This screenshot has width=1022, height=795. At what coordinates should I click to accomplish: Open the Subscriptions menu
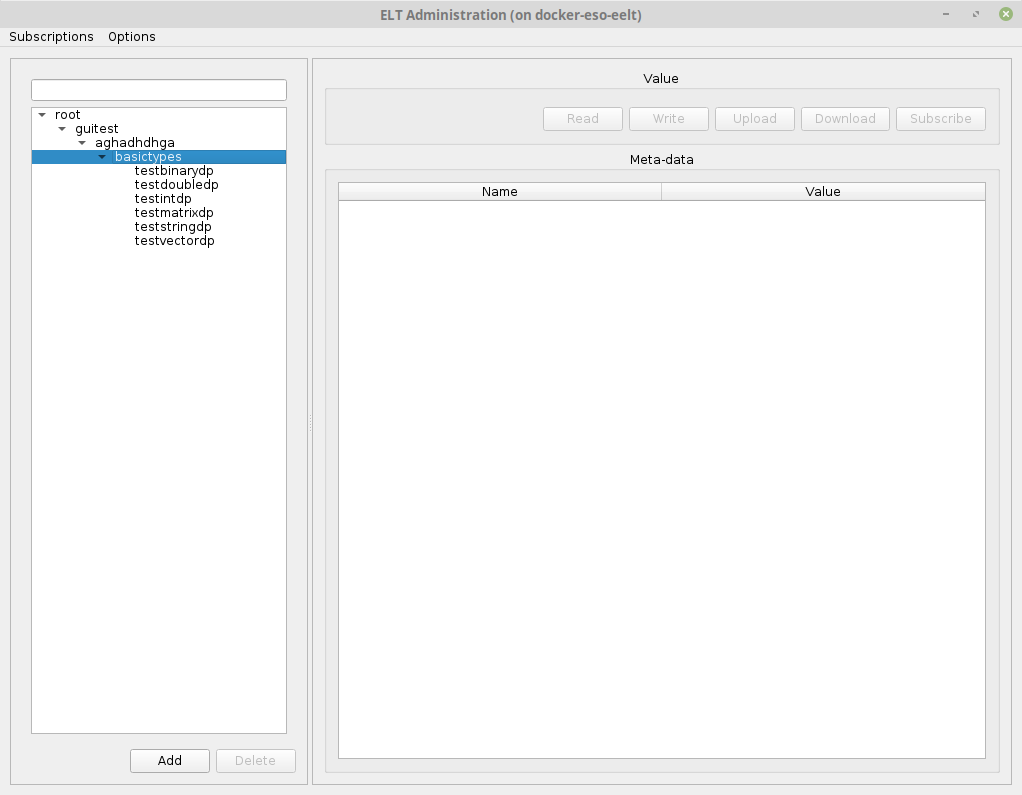(51, 37)
